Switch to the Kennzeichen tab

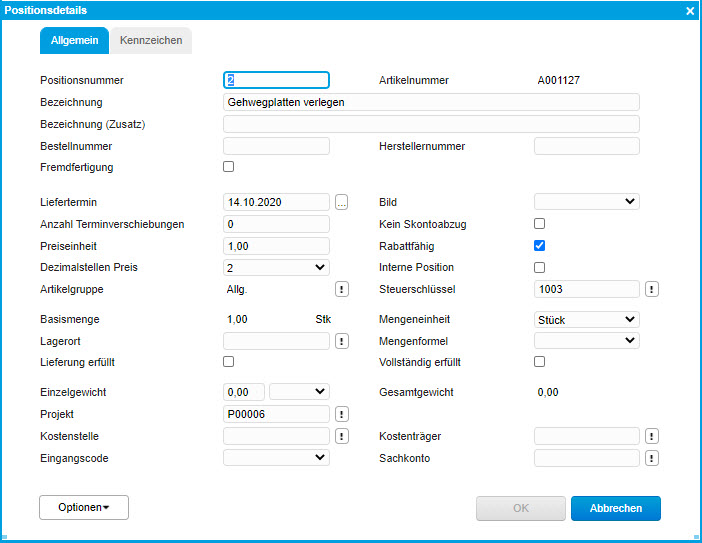[x=150, y=41]
